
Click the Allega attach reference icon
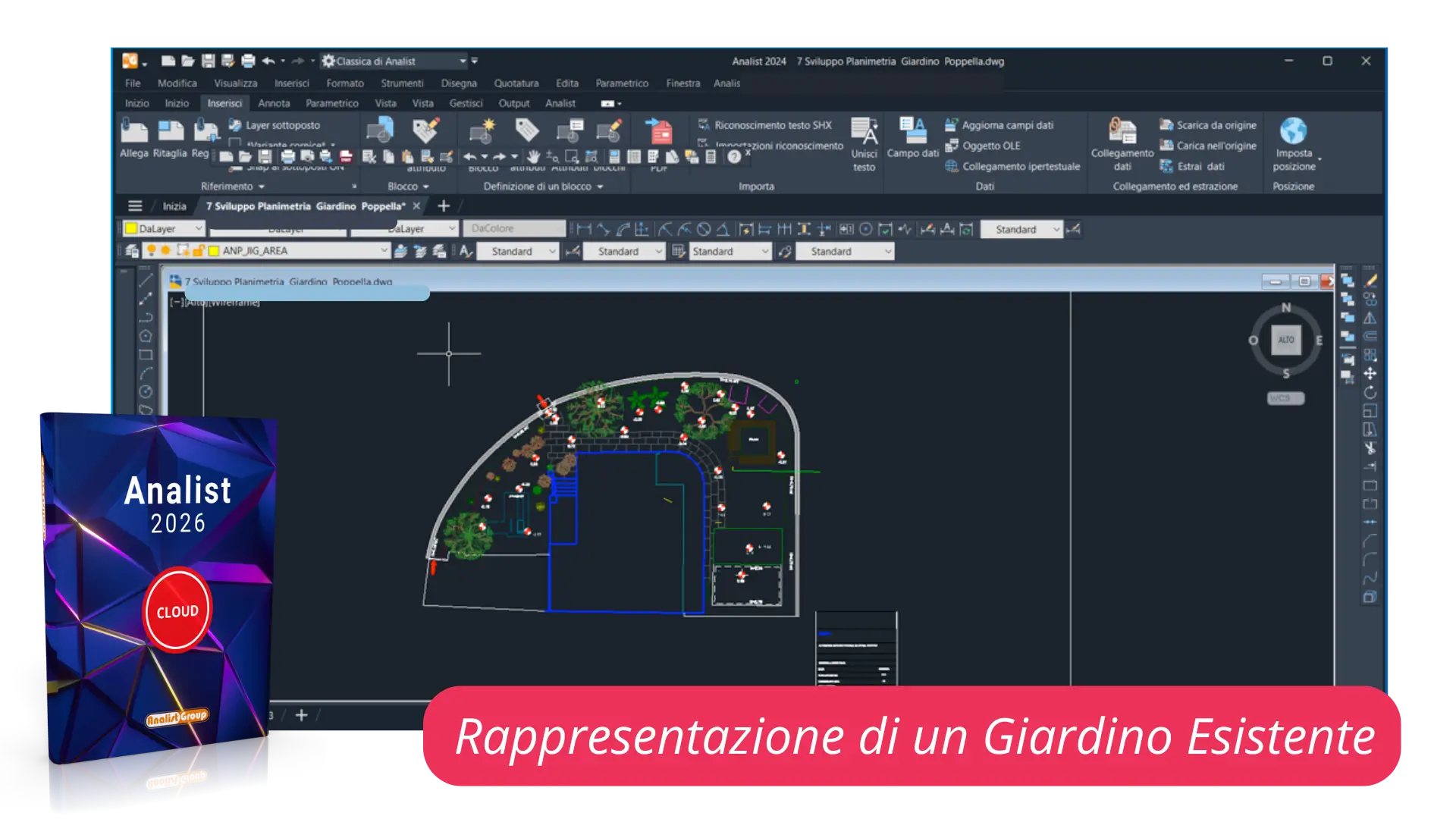tap(134, 131)
